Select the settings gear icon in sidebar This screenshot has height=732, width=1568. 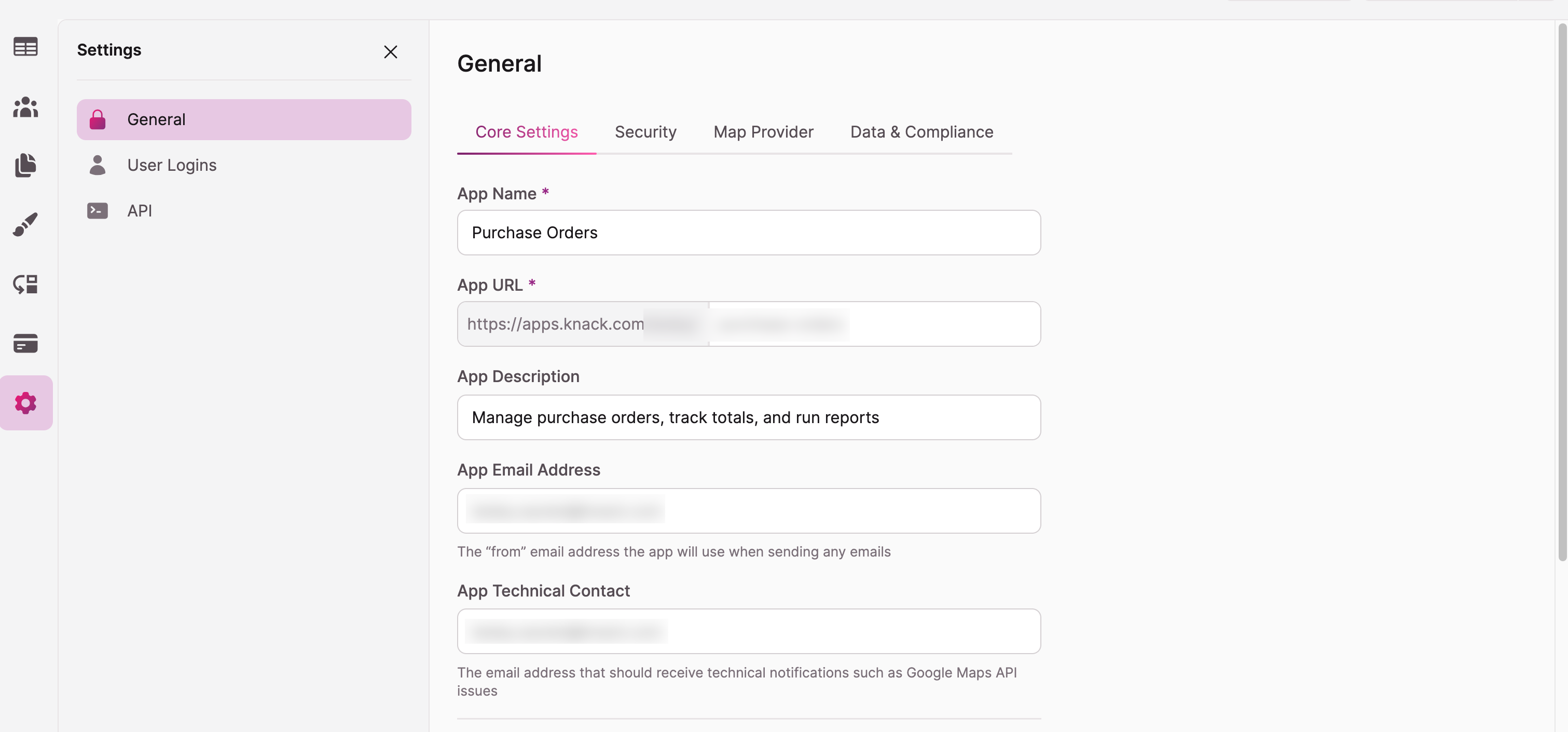point(26,402)
